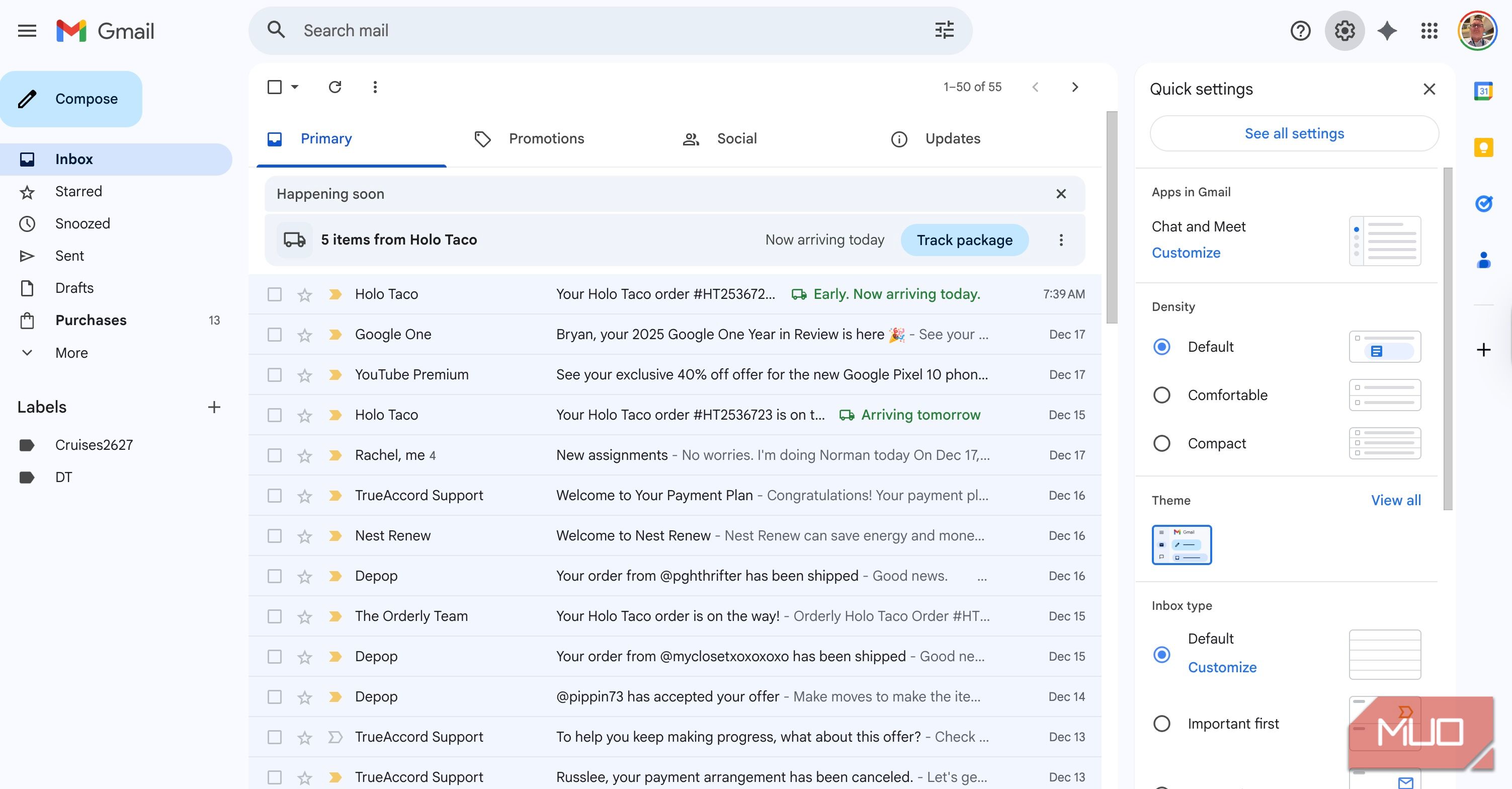
Task: Select the current theme thumbnail
Action: [x=1181, y=544]
